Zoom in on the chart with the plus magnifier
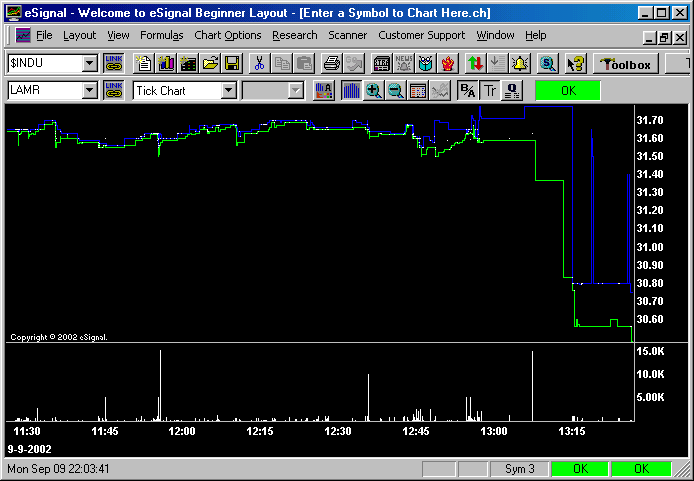 pos(374,90)
